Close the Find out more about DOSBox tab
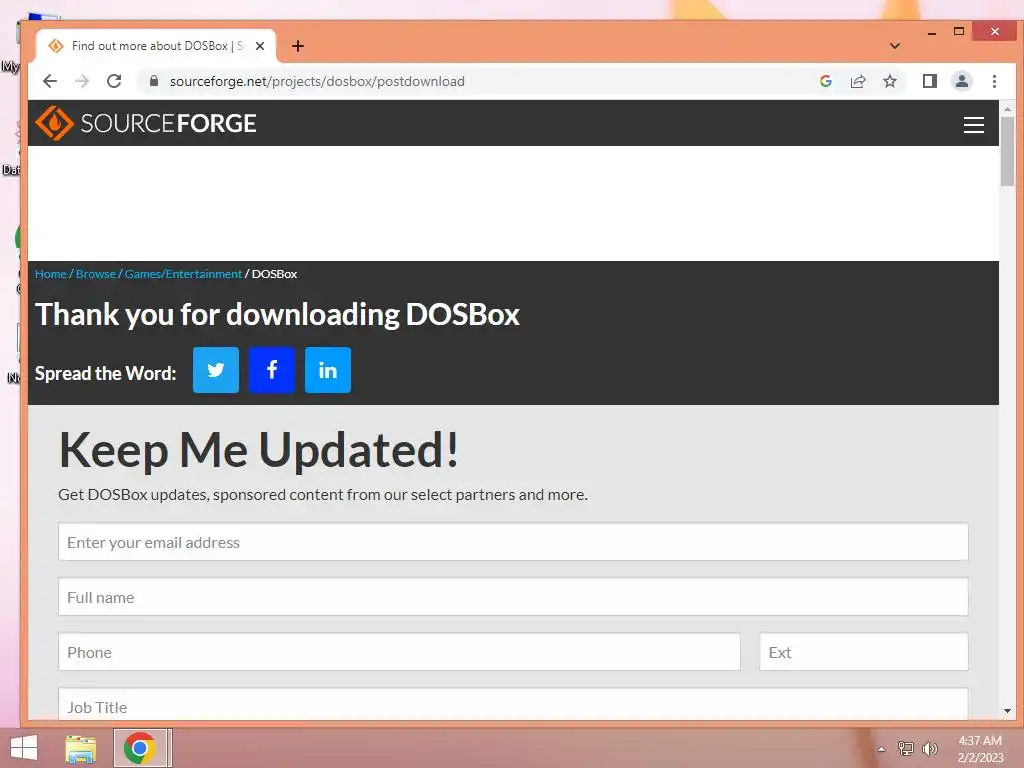 [260, 46]
